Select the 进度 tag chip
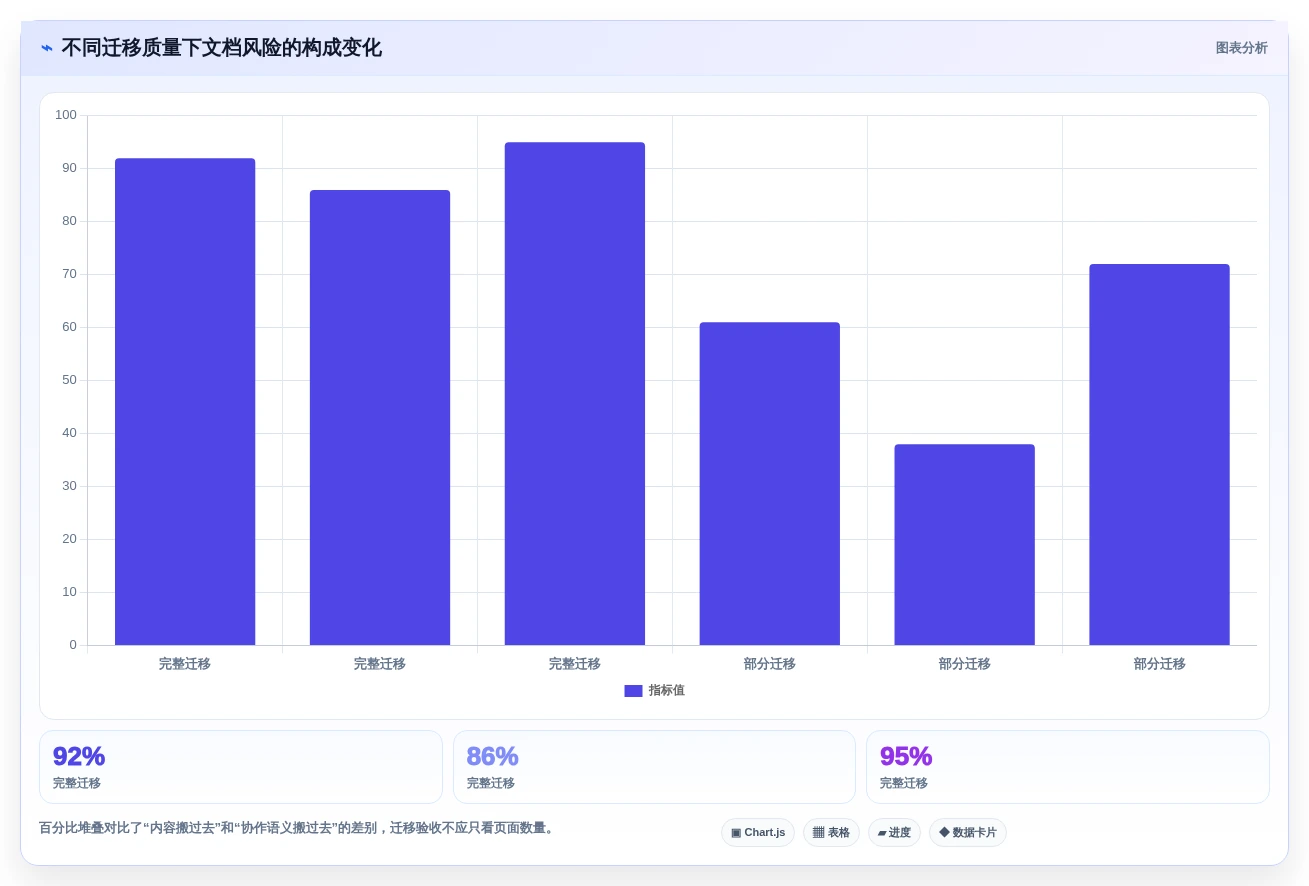Screen dimensions: 1309x886 tap(894, 833)
